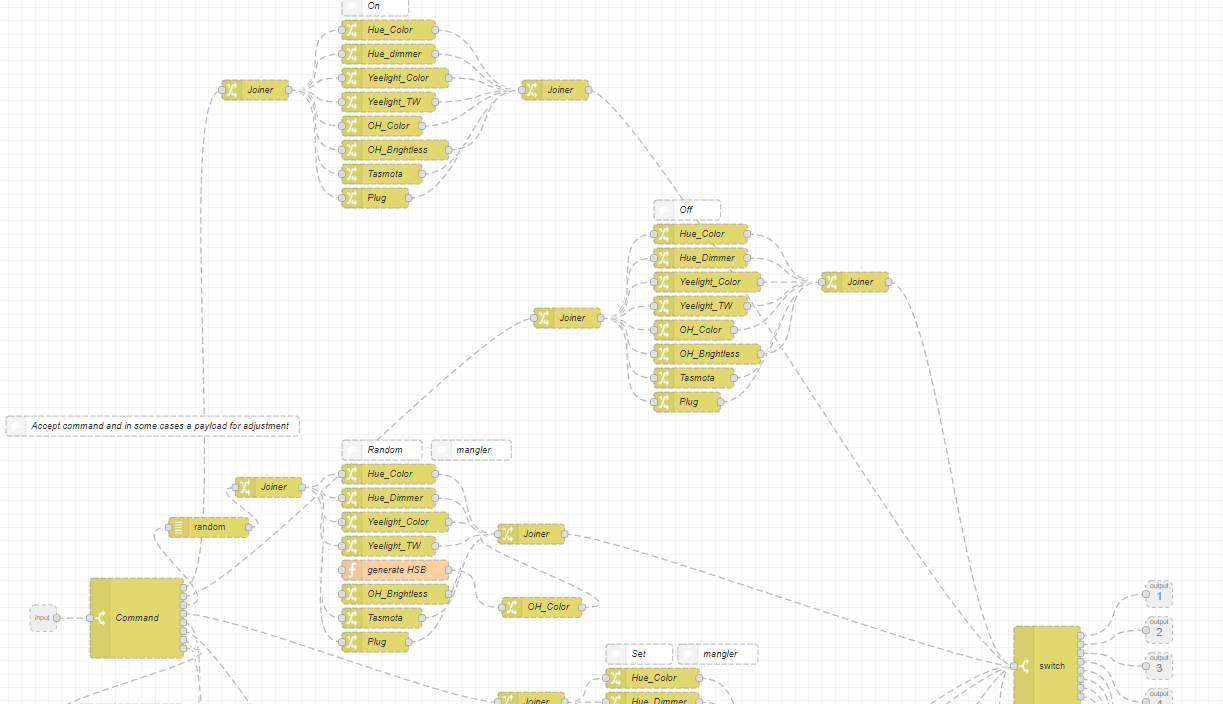Click the change icon on Joiner after On group
The image size is (1223, 704).
(x=530, y=90)
